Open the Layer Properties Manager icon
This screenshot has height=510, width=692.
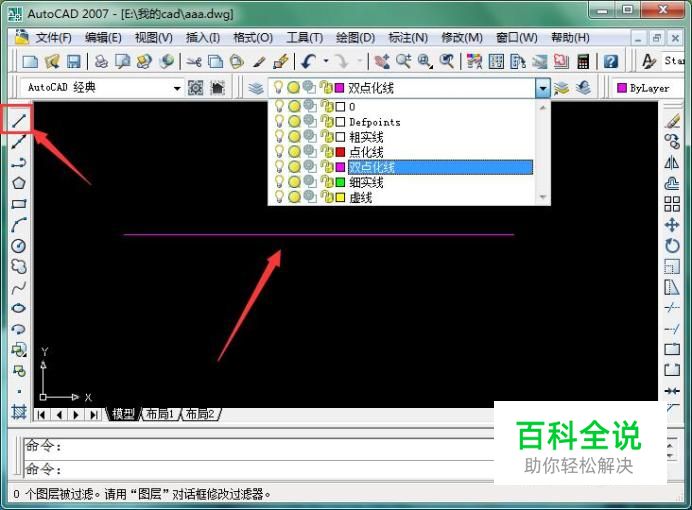tap(256, 88)
